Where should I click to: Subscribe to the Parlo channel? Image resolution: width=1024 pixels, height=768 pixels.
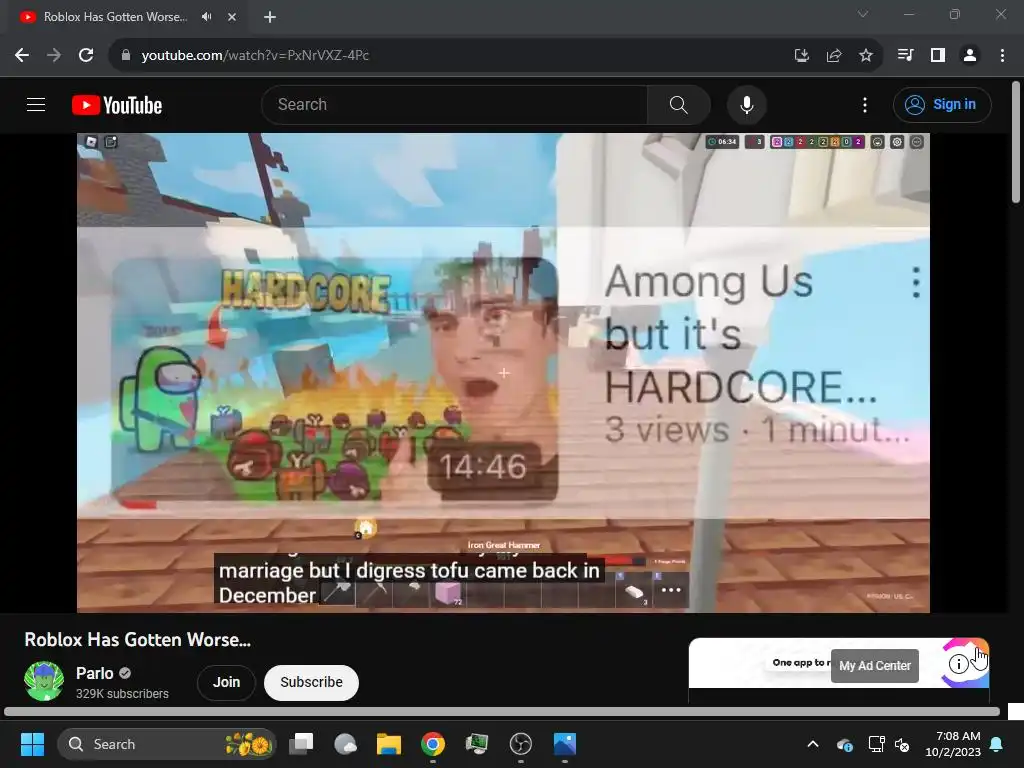click(312, 682)
